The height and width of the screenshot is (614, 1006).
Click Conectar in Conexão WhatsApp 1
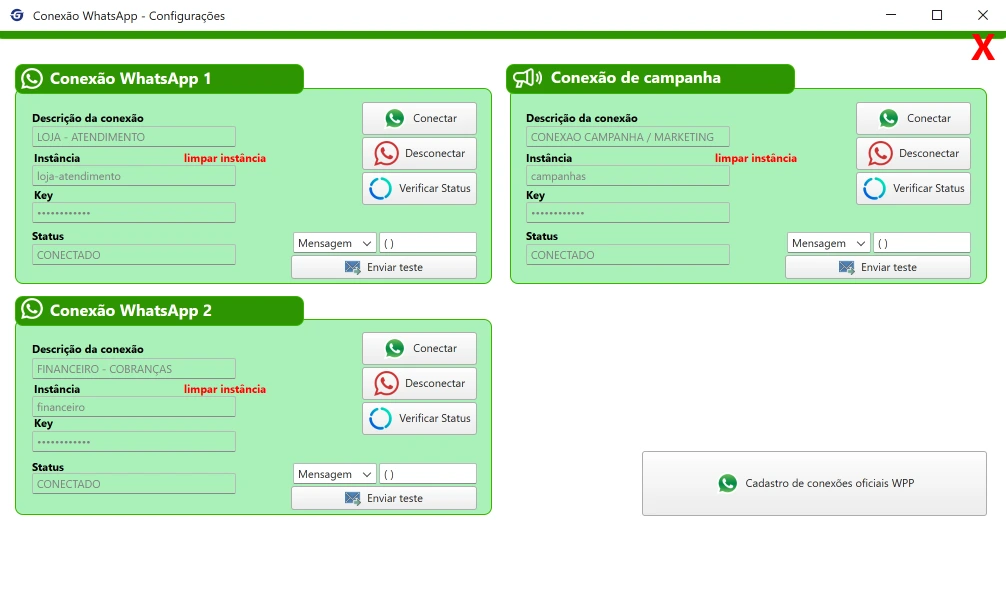[x=420, y=118]
